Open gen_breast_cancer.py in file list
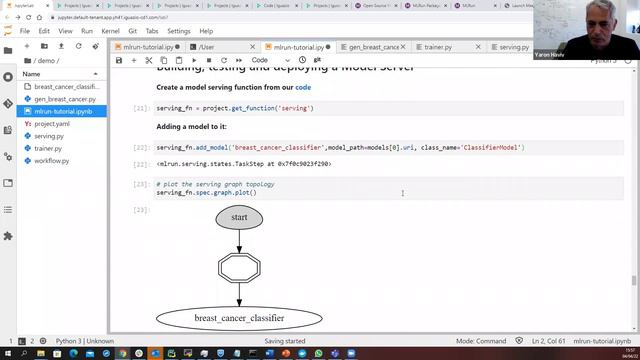Screen dimensions: 640x360 point(62,99)
